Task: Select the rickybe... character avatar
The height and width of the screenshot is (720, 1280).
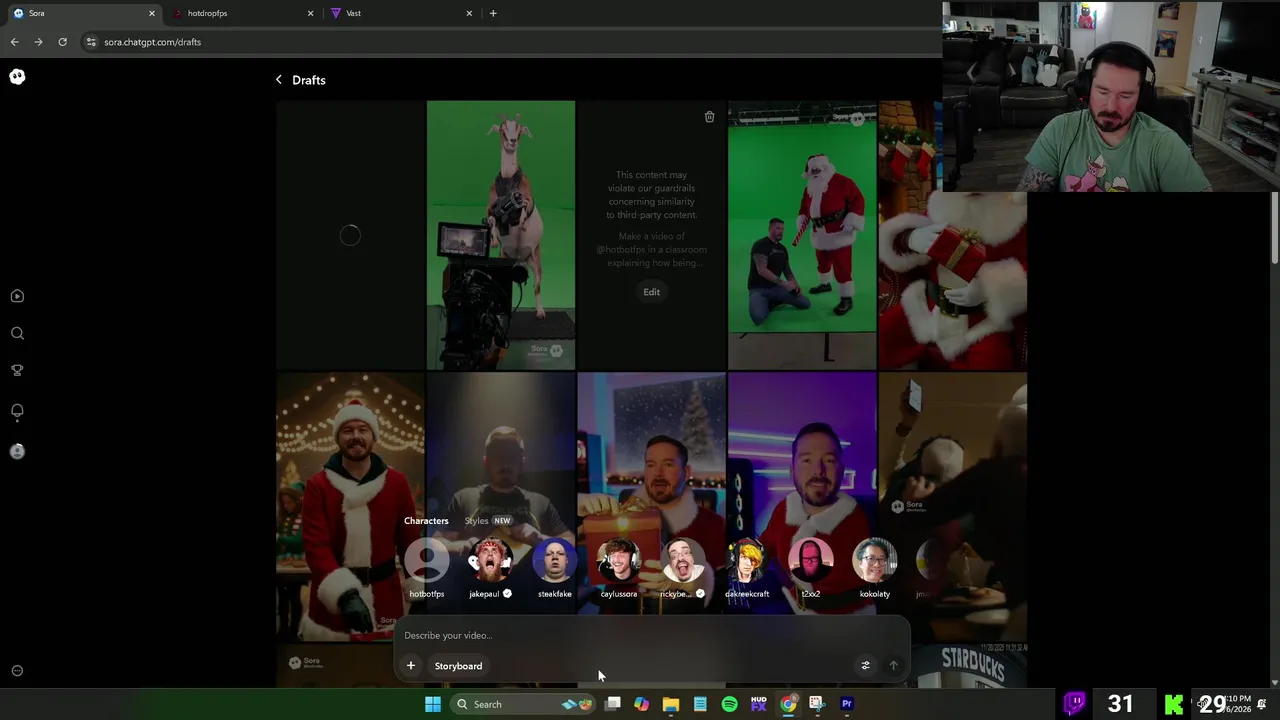Action: pyautogui.click(x=682, y=562)
